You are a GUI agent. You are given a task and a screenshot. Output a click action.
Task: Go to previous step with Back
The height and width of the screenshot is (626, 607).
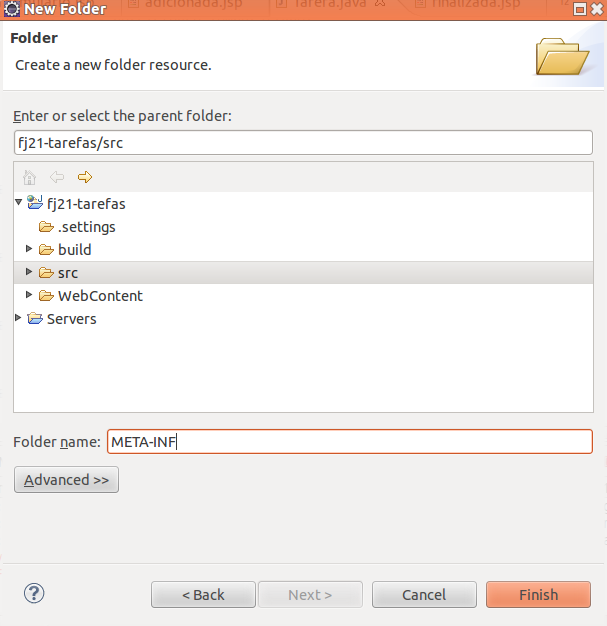[x=203, y=595]
